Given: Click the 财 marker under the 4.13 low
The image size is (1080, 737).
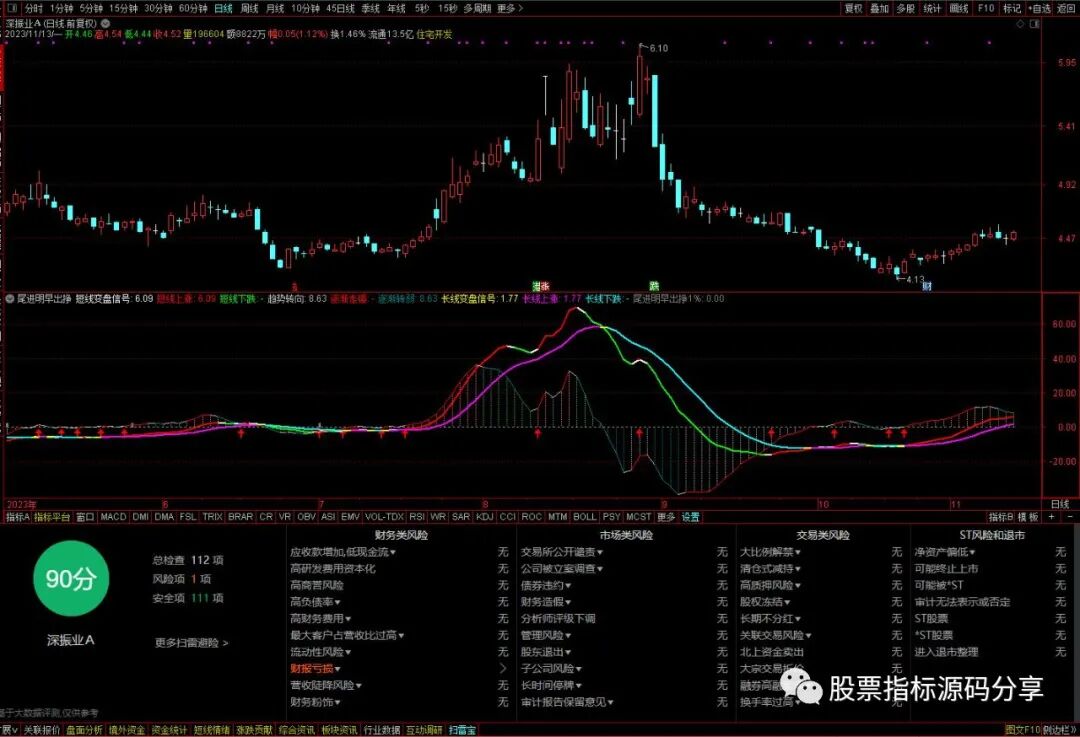Looking at the screenshot, I should (x=927, y=286).
